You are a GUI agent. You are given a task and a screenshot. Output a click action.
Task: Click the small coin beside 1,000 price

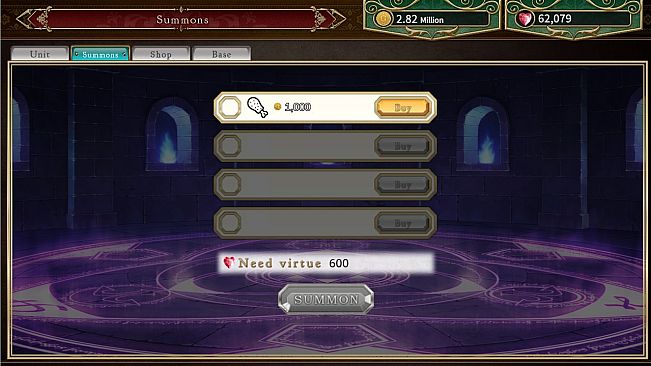(278, 107)
